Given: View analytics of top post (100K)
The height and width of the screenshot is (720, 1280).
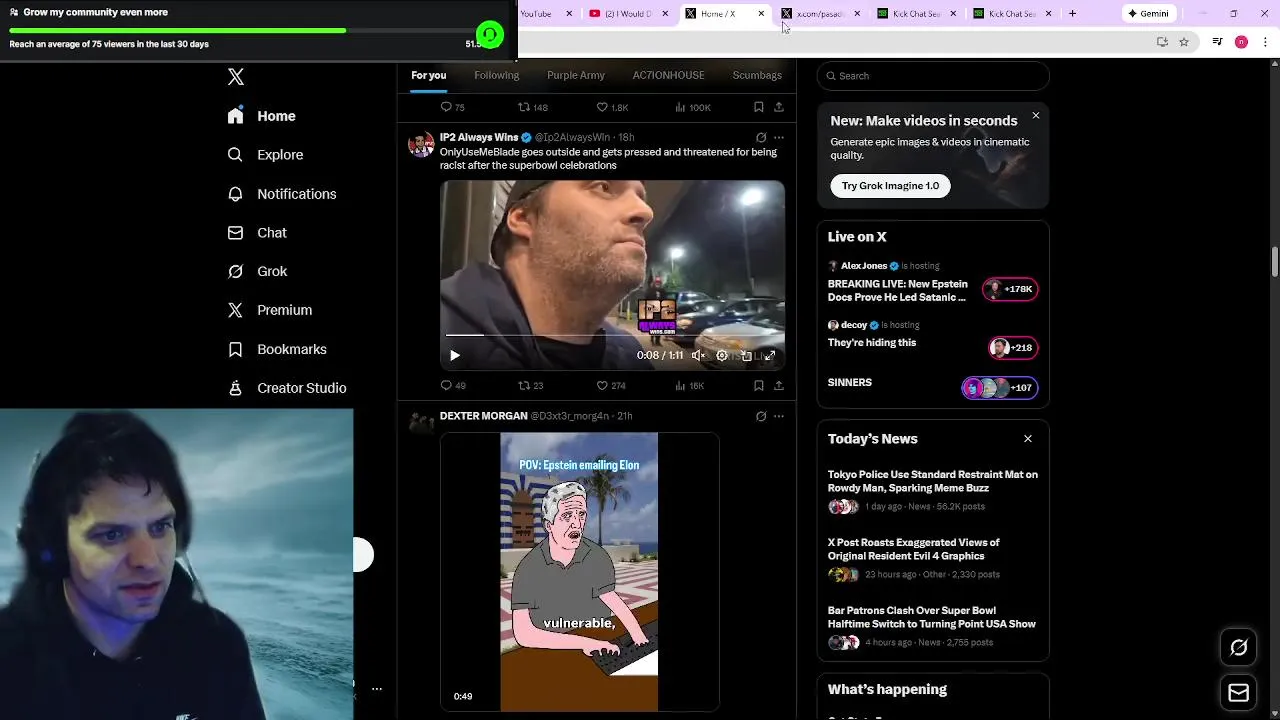Looking at the screenshot, I should [692, 107].
